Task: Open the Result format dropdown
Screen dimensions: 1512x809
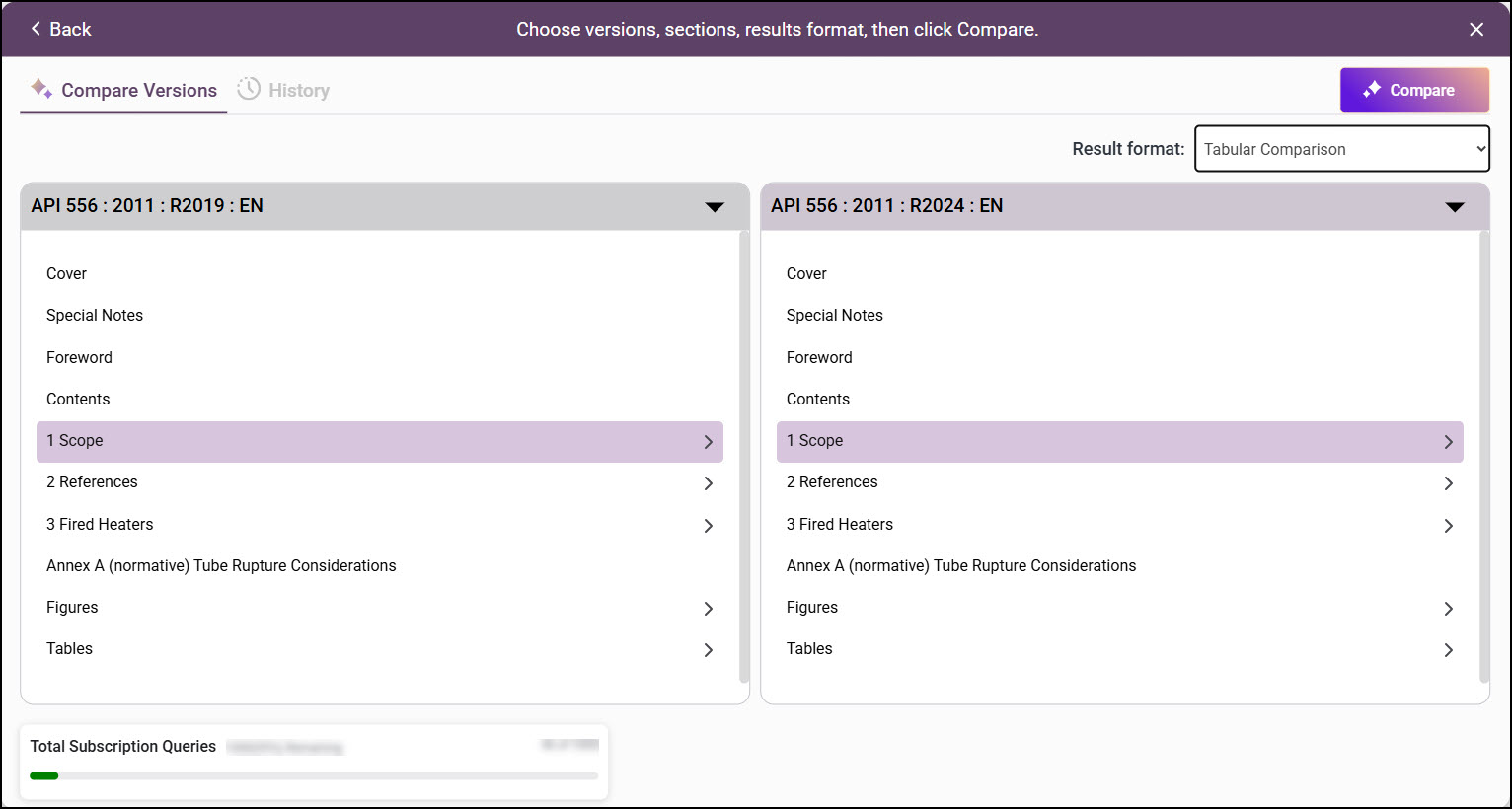Action: (1340, 149)
